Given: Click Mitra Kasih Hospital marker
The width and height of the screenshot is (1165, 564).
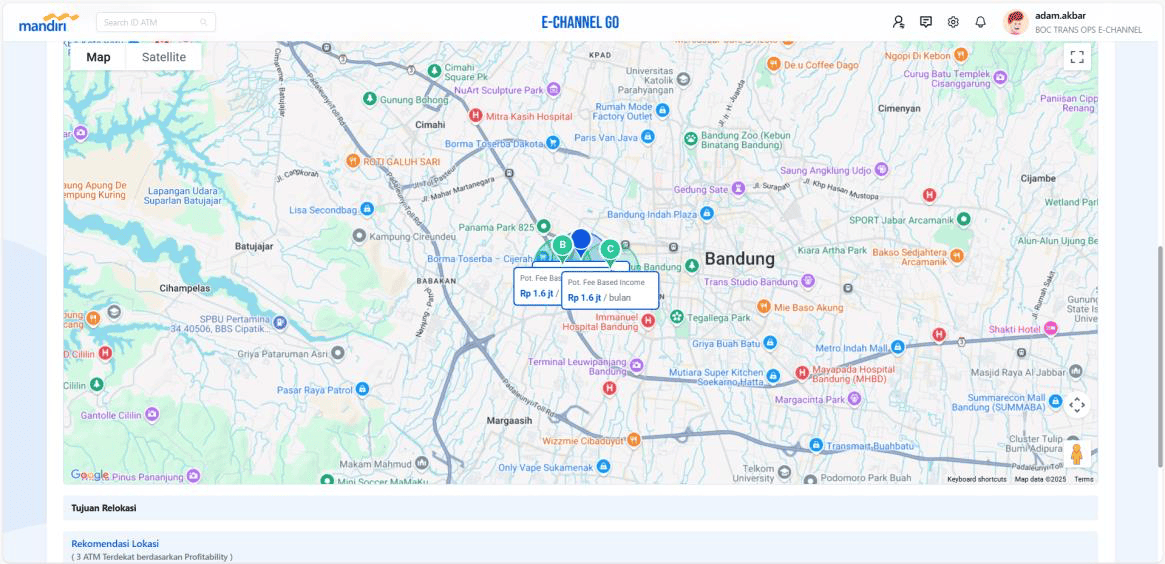Looking at the screenshot, I should pyautogui.click(x=476, y=116).
